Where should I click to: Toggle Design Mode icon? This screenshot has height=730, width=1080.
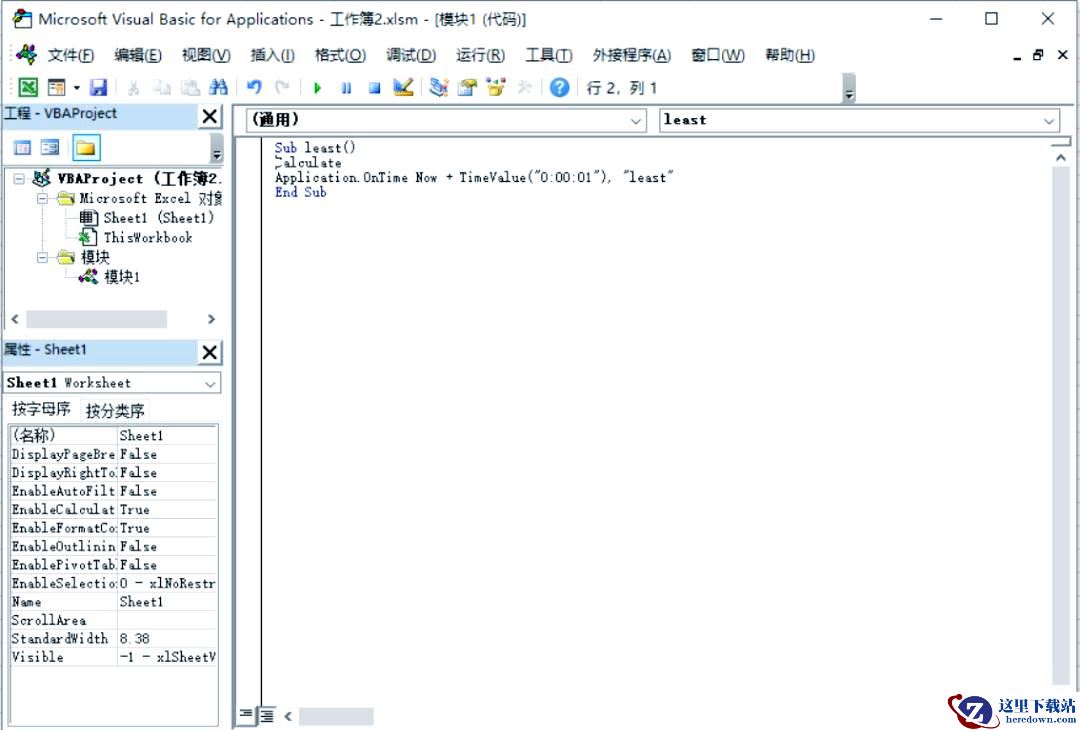pyautogui.click(x=403, y=88)
